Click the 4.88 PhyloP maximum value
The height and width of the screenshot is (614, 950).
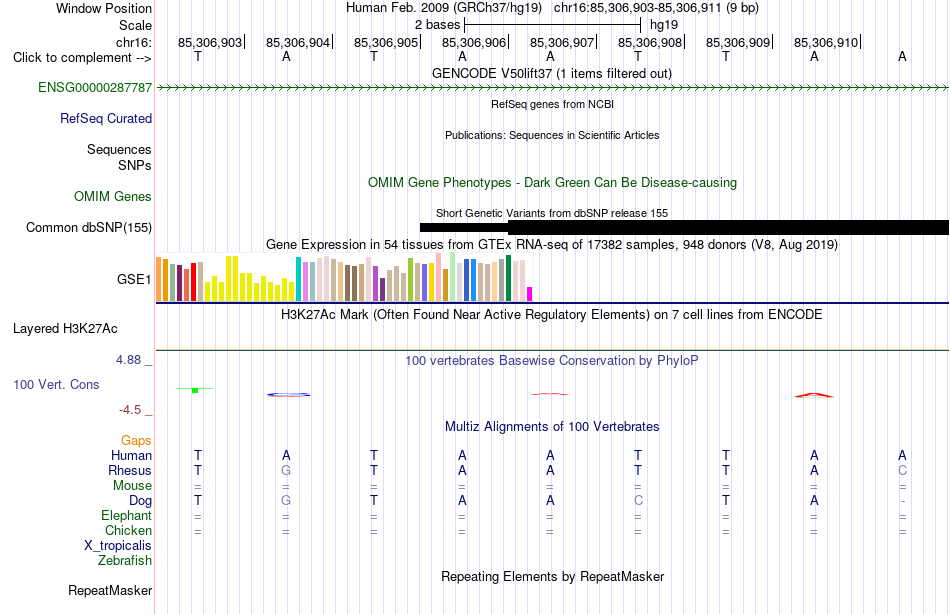click(x=128, y=360)
